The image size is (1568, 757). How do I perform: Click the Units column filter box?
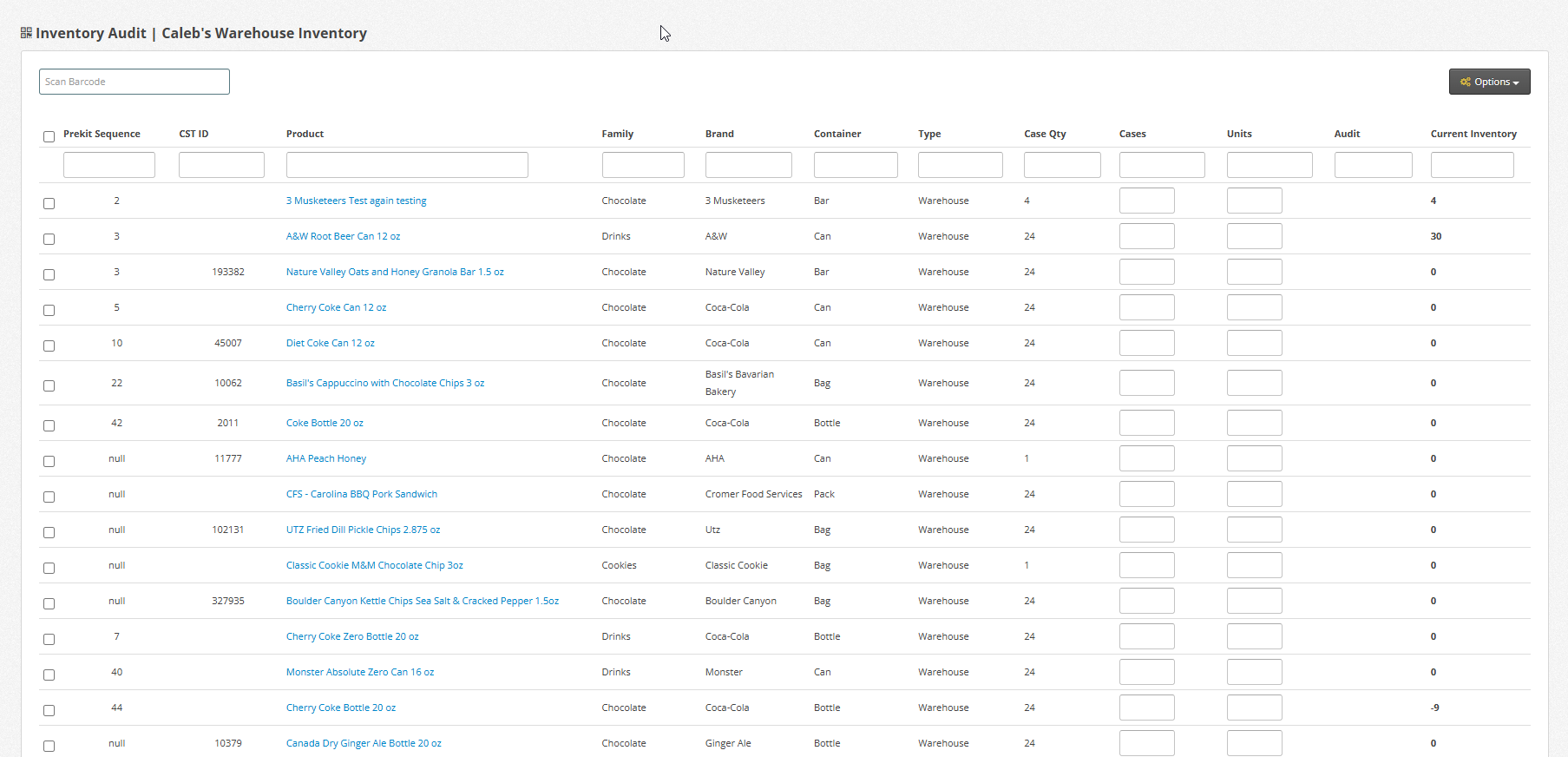point(1269,165)
